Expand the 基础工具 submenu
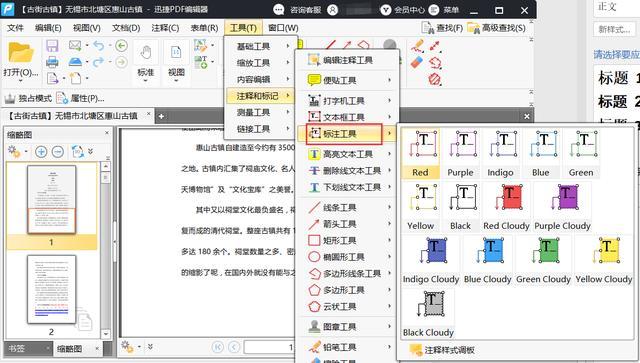The width and height of the screenshot is (640, 363). pyautogui.click(x=259, y=46)
